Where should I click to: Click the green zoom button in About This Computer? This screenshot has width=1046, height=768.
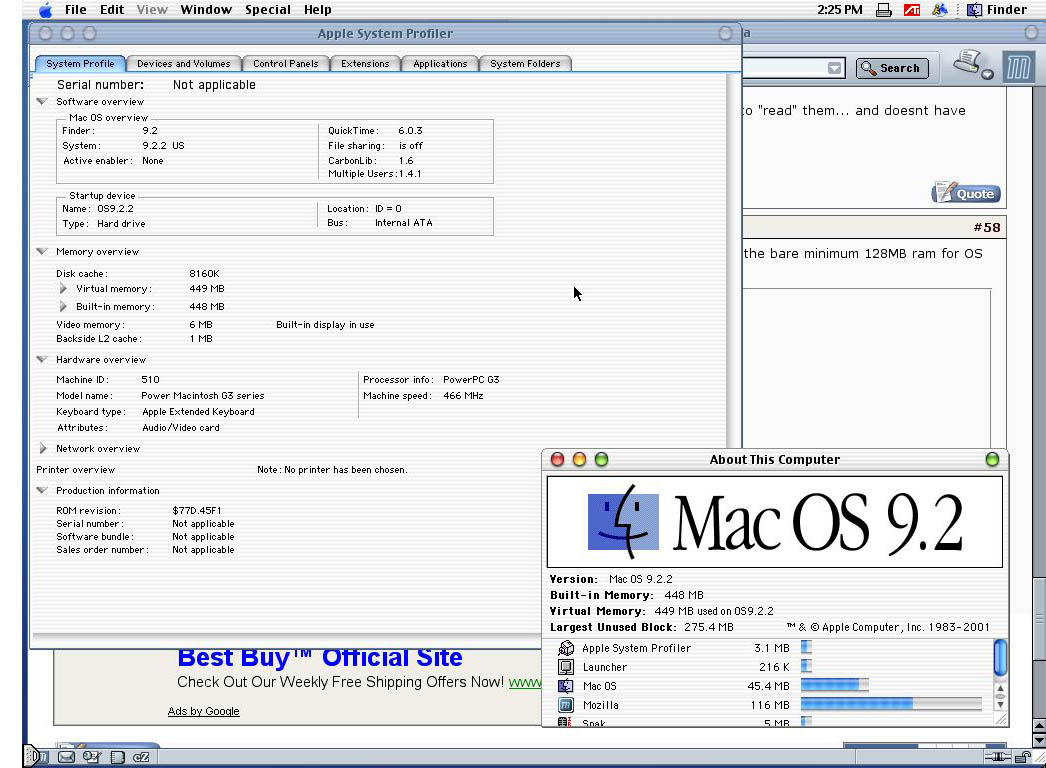(601, 459)
